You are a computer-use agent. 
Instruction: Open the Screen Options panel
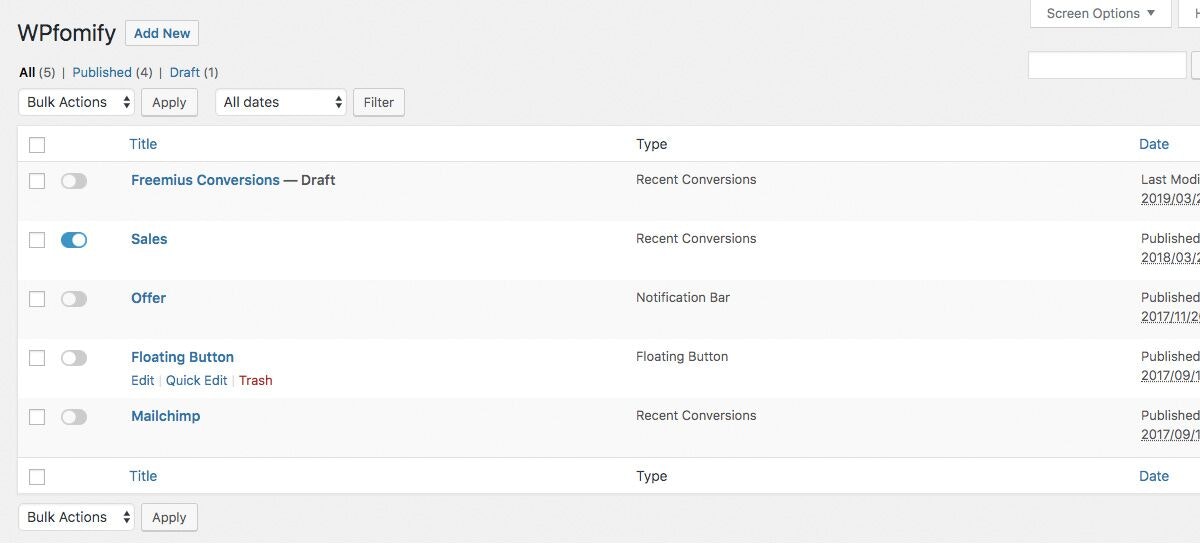point(1100,14)
